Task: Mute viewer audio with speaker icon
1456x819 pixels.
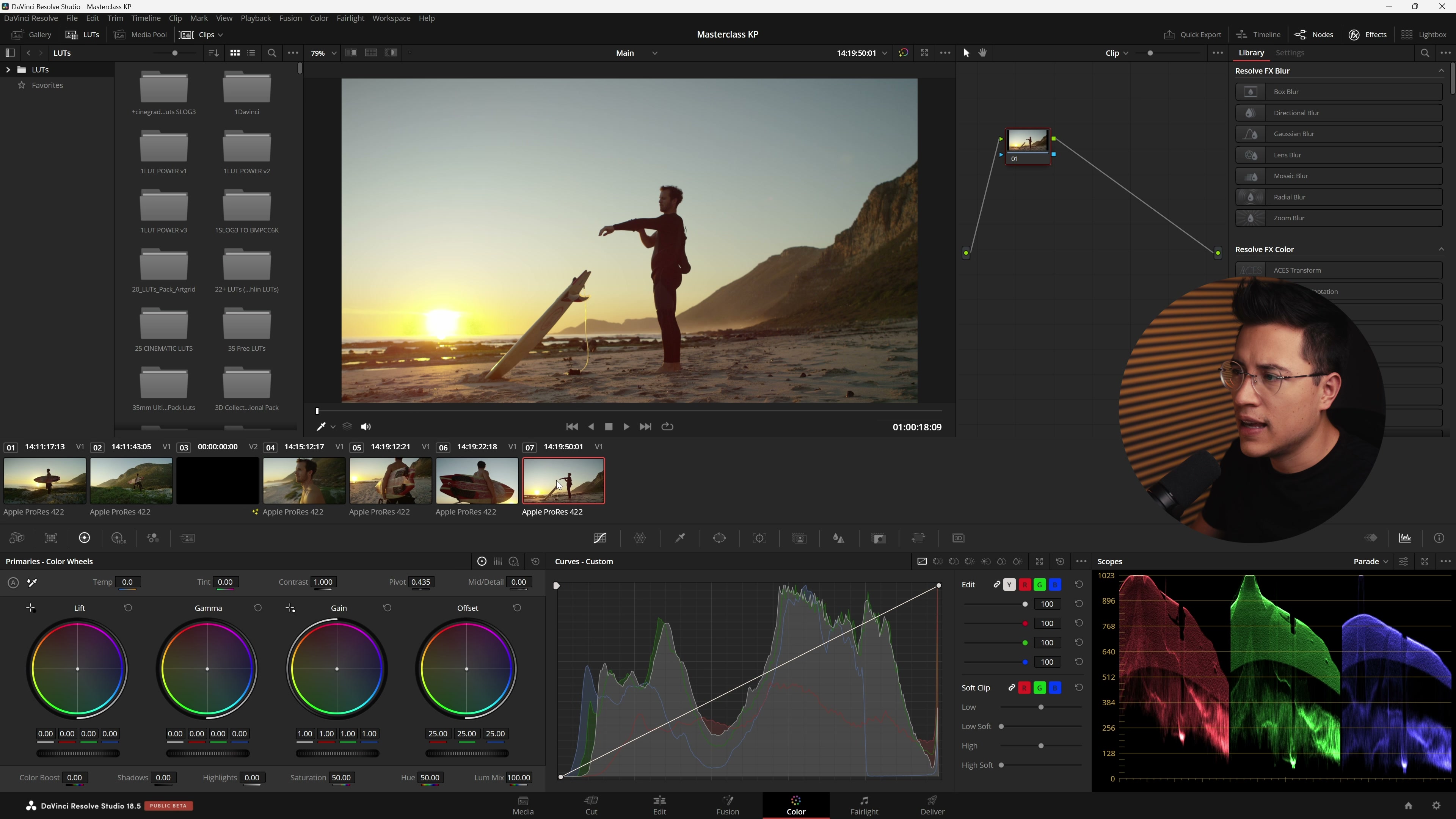Action: [366, 427]
